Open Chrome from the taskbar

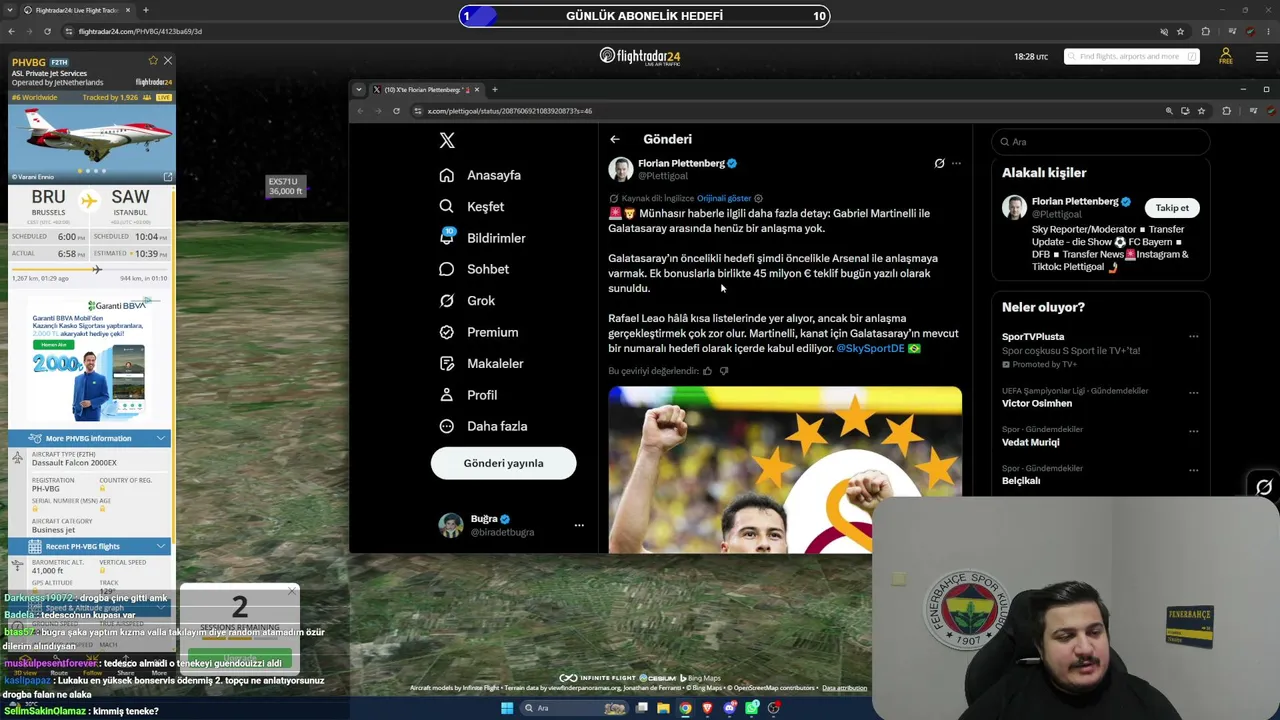tap(685, 708)
